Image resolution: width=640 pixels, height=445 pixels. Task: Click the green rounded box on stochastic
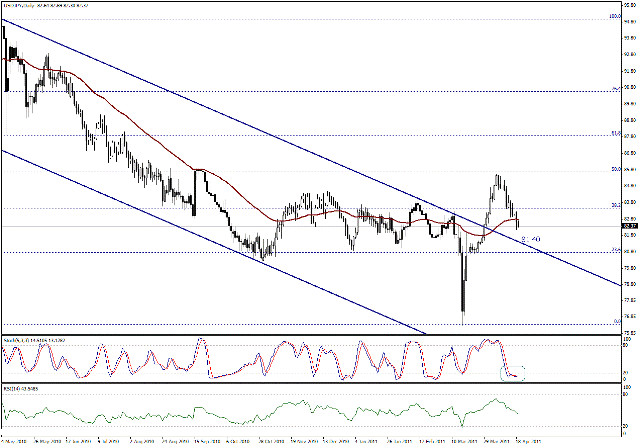pos(512,373)
